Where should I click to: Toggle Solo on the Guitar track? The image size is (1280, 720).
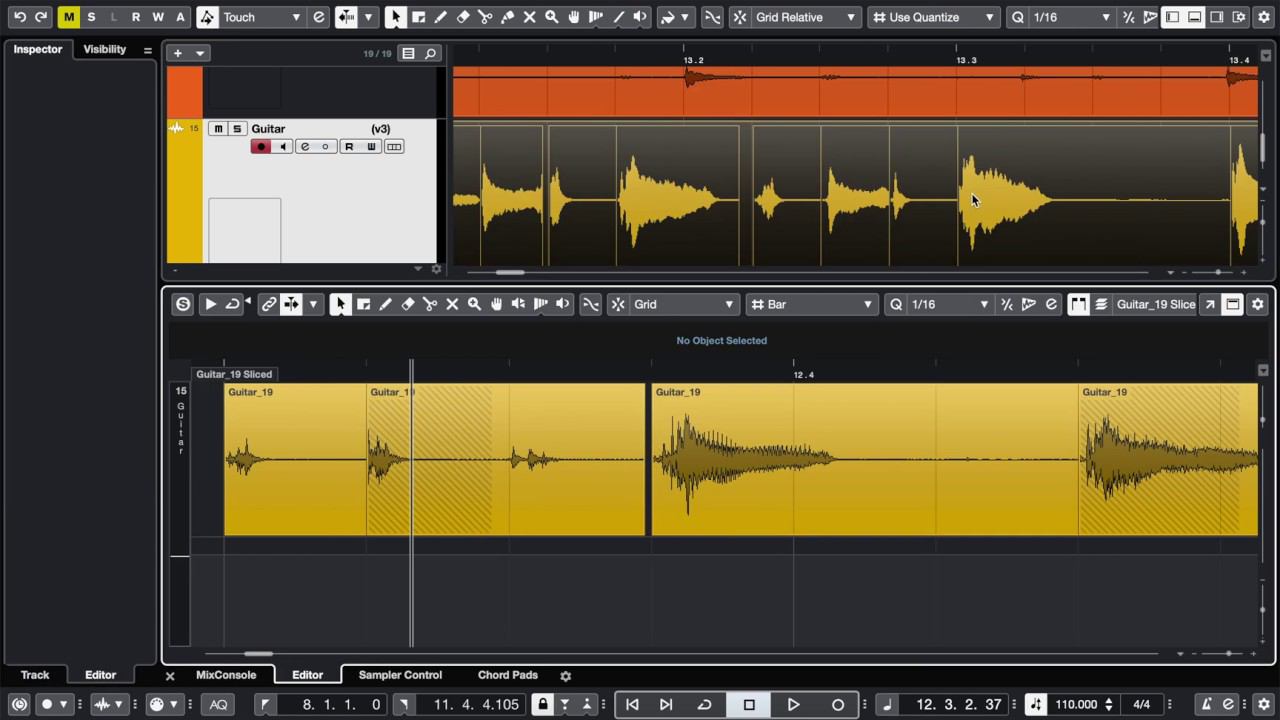(237, 128)
